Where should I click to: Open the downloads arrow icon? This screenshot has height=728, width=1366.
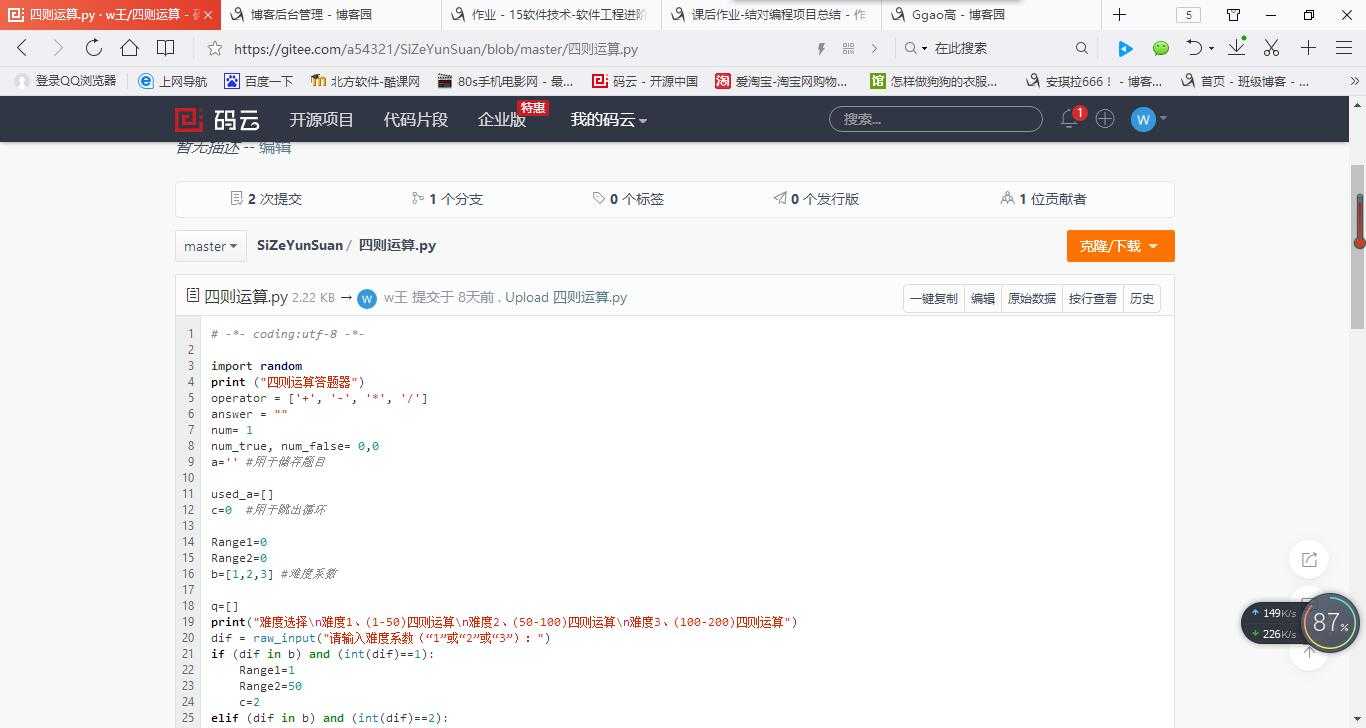(x=1237, y=47)
